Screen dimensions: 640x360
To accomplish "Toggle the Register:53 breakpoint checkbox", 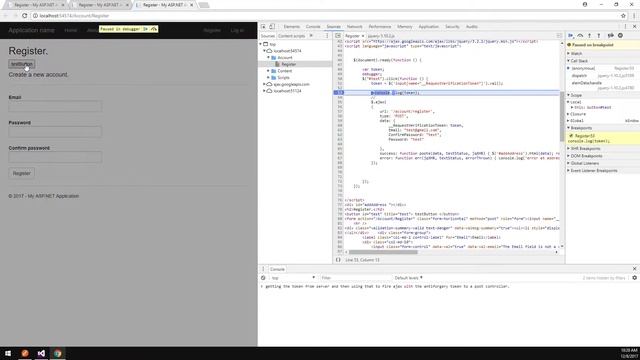I will click(x=571, y=136).
